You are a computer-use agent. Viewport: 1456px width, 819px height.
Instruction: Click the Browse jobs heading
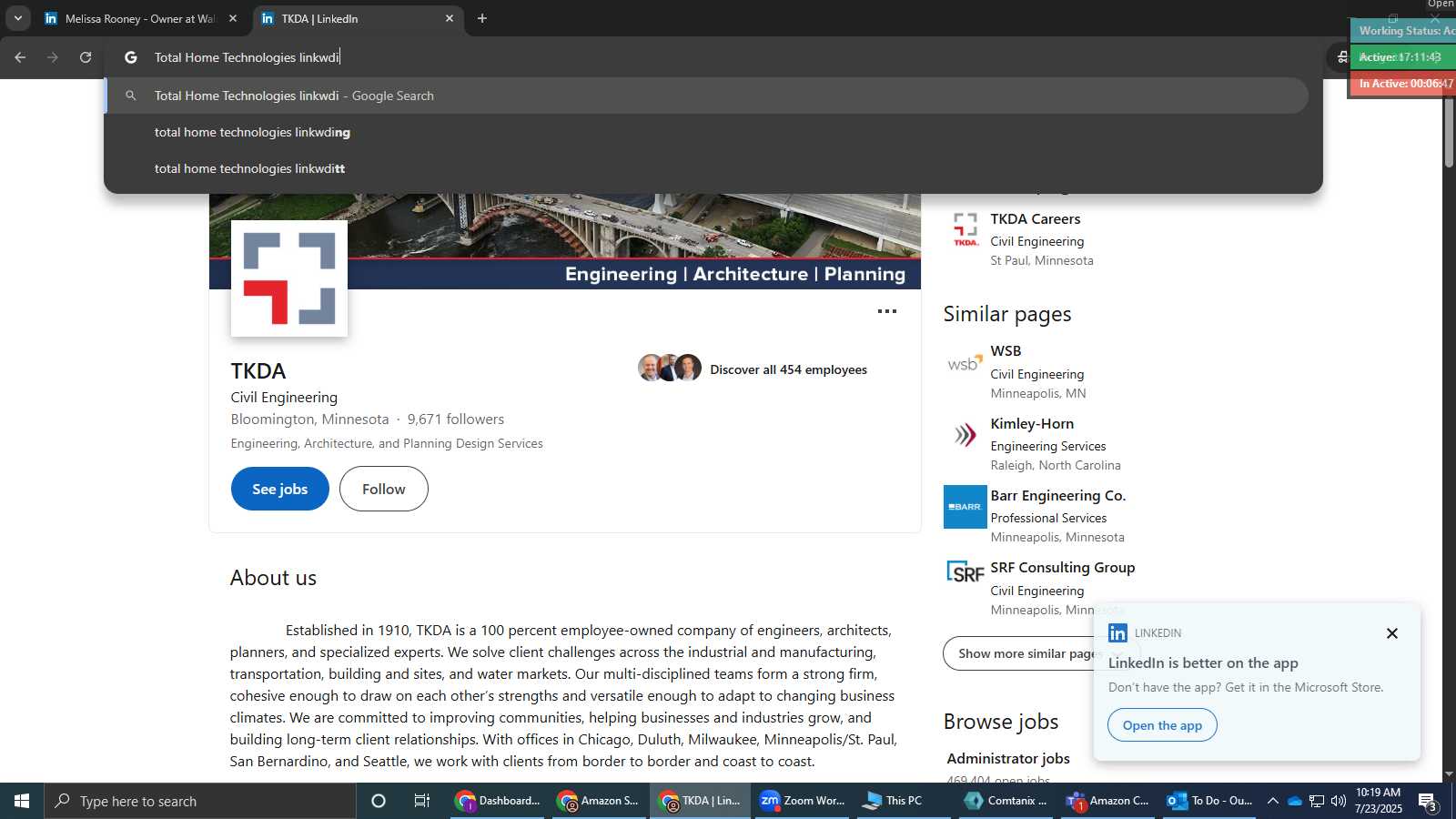1001,722
